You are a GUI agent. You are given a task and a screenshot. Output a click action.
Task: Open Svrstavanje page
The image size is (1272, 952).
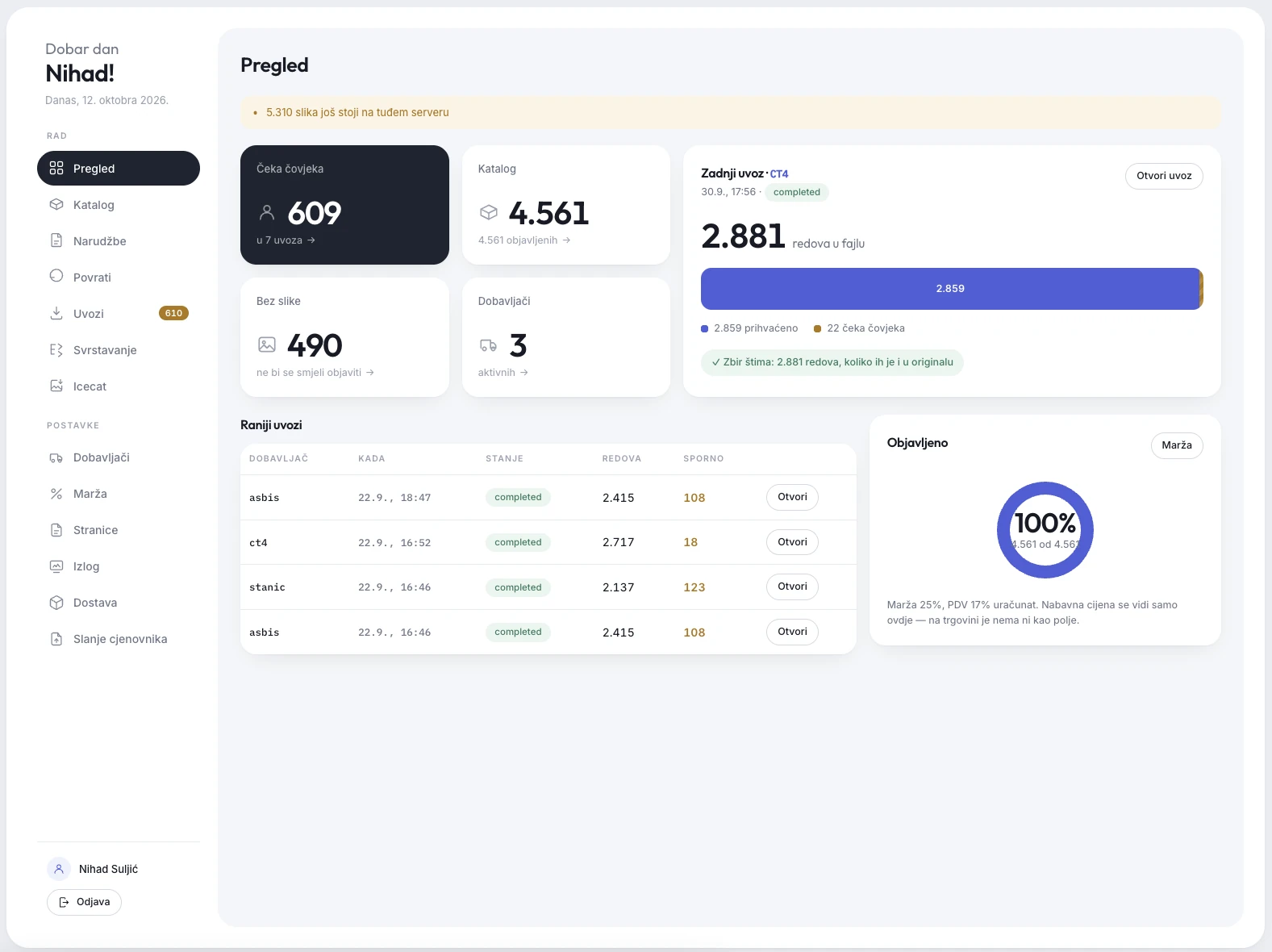tap(119, 349)
